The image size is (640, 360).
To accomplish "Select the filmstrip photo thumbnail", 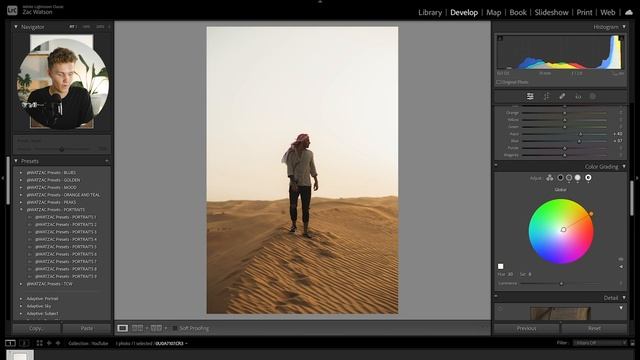I will (20, 355).
